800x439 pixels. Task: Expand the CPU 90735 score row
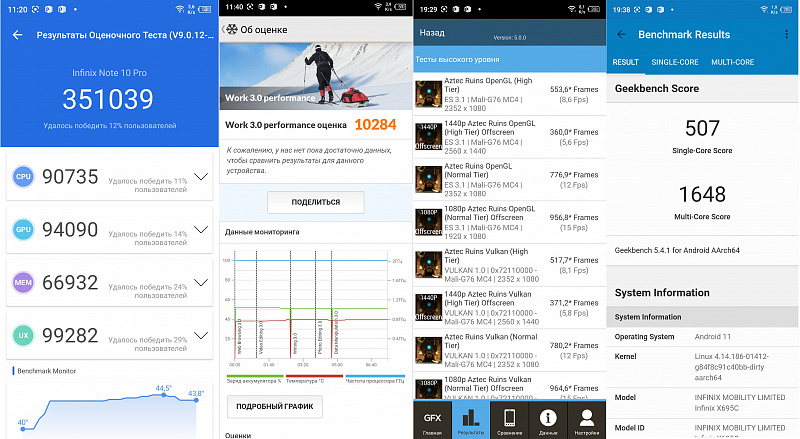coord(201,177)
